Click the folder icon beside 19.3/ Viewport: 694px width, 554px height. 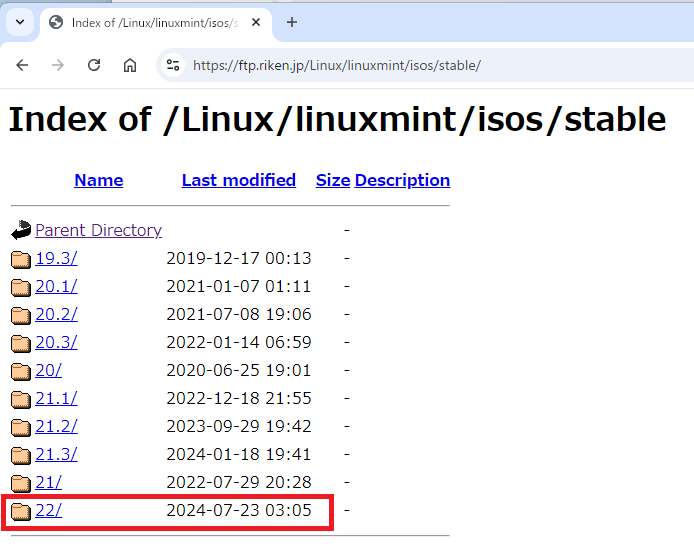coord(21,259)
